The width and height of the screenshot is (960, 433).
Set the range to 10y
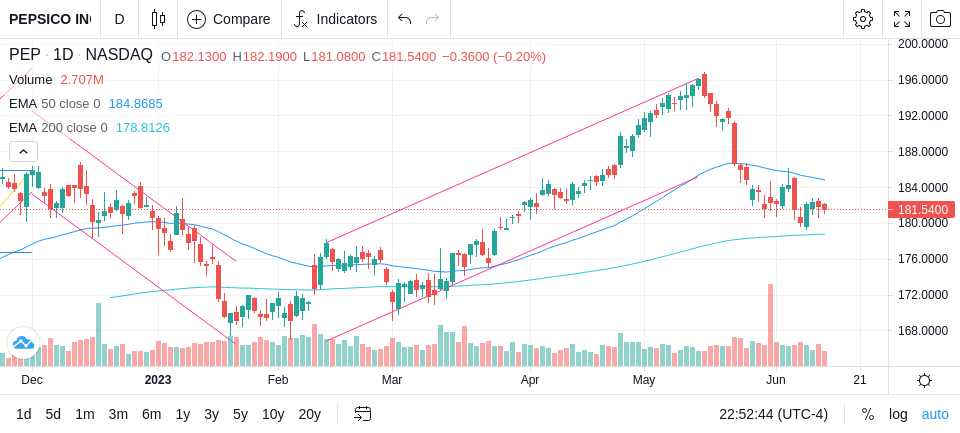pos(272,414)
